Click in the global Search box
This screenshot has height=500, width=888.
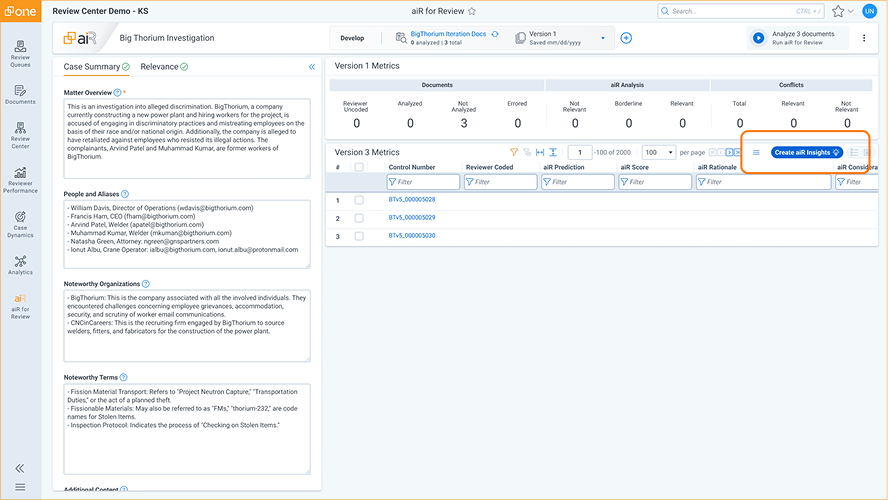[740, 11]
